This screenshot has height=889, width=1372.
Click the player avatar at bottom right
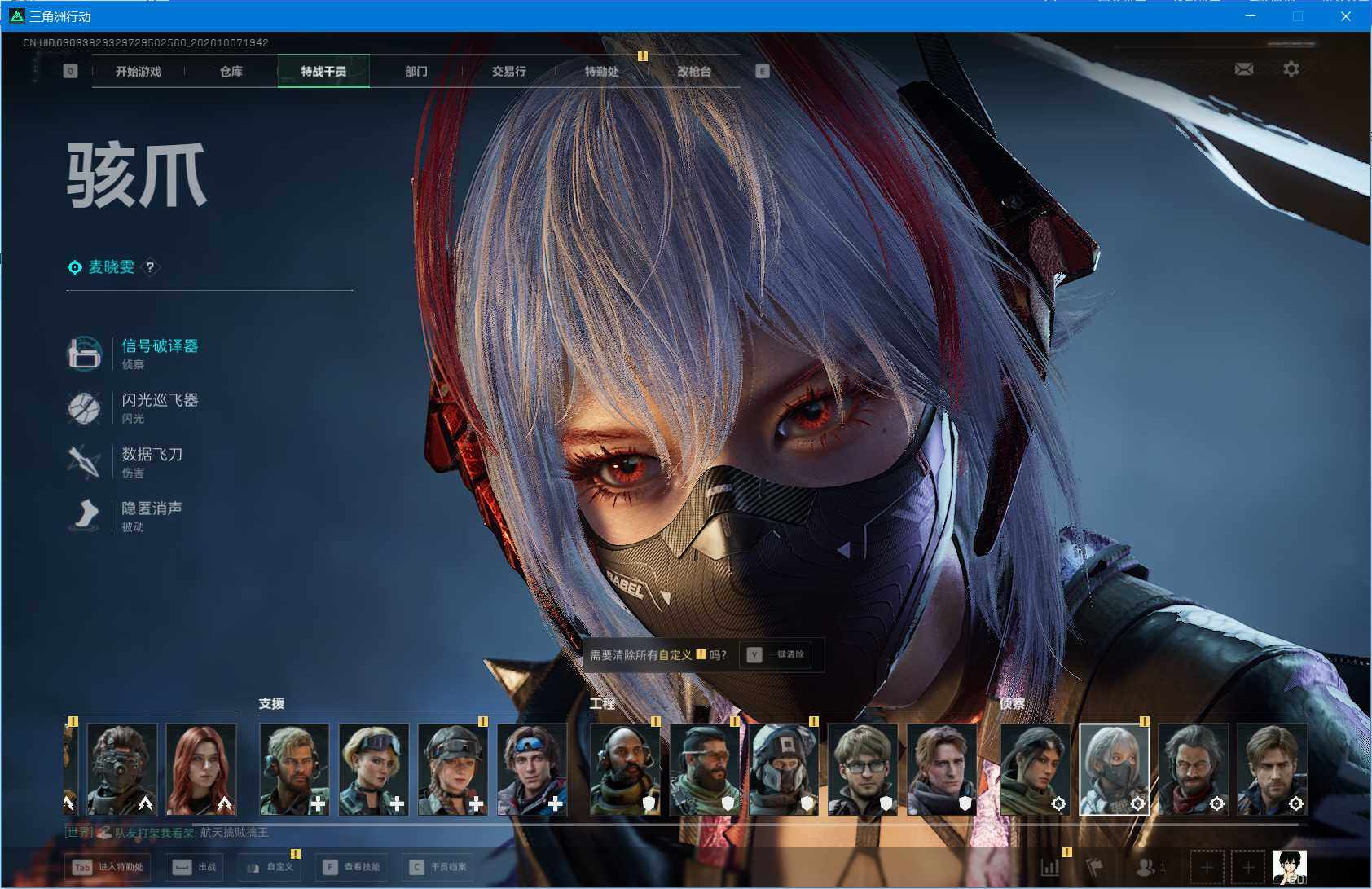click(x=1290, y=867)
